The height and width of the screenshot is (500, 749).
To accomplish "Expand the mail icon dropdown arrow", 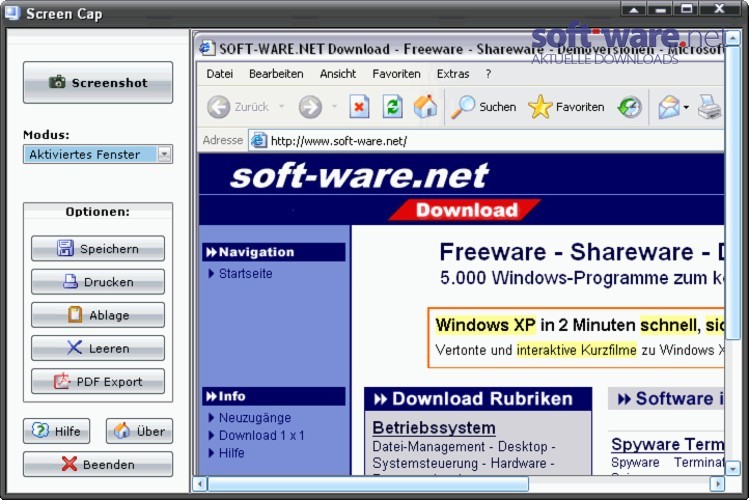I will [686, 107].
